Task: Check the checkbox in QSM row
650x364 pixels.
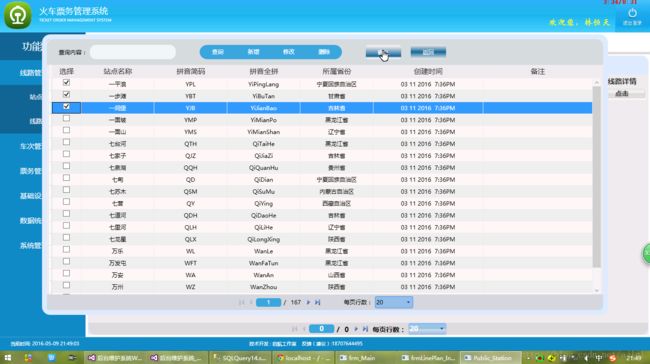Action: point(66,190)
